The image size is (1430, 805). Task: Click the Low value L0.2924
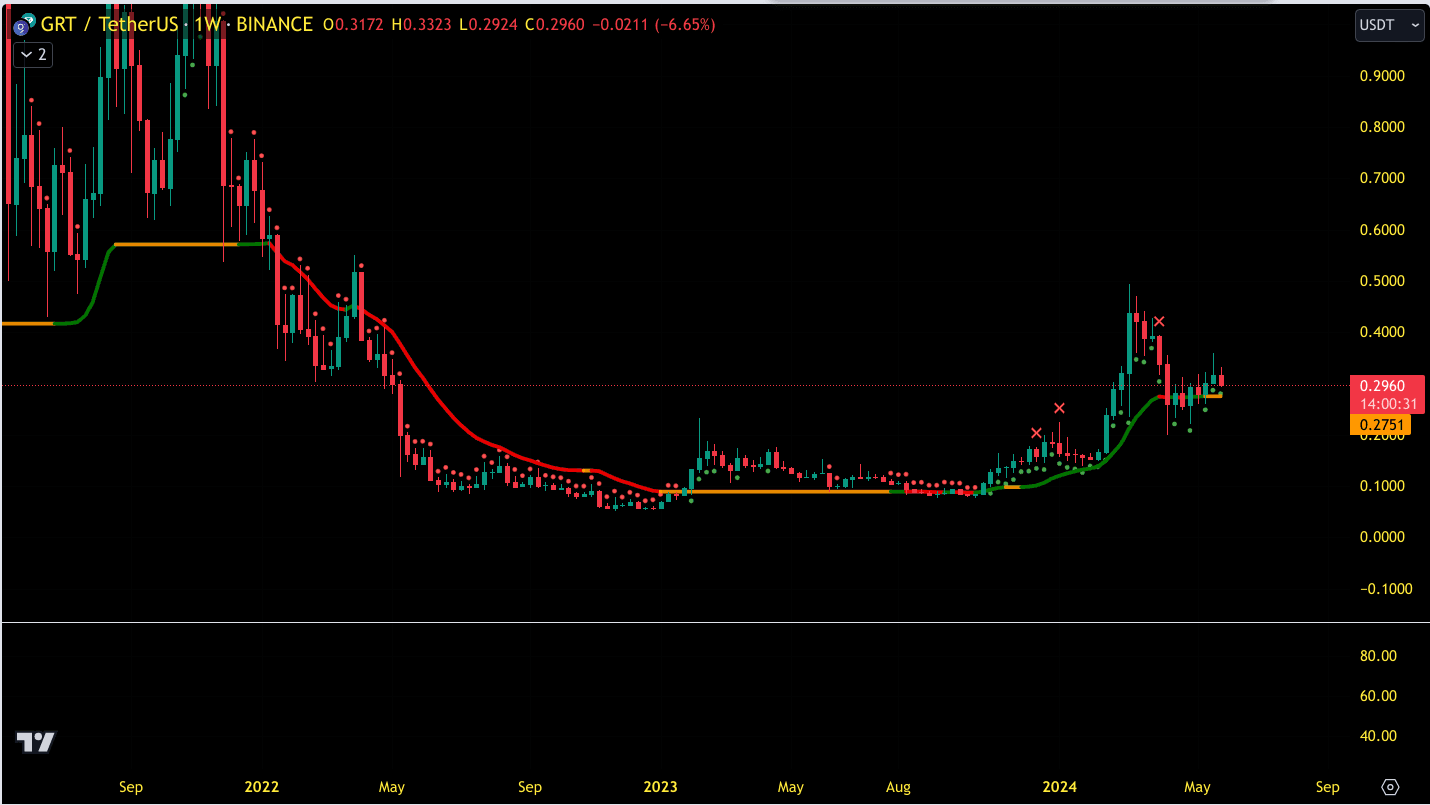click(488, 25)
